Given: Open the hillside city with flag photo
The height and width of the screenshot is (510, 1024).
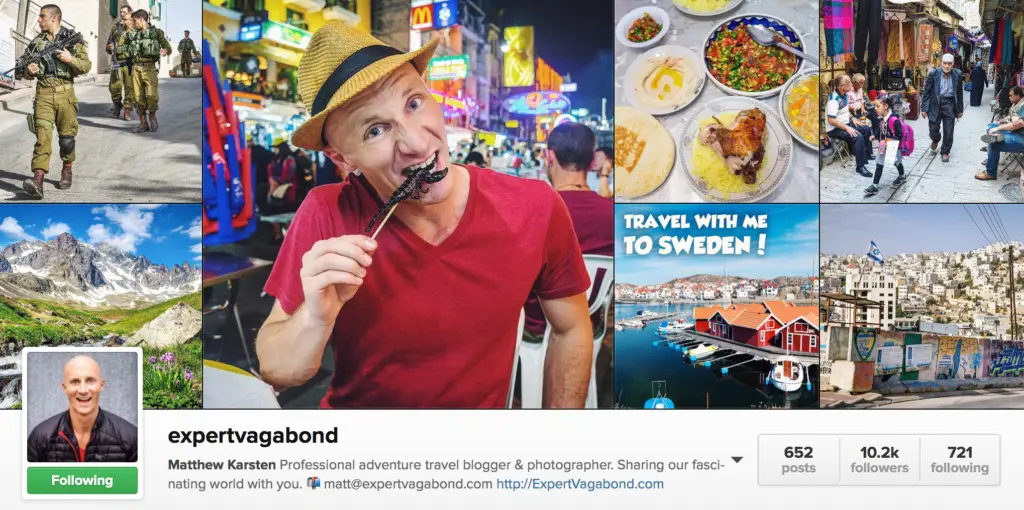Looking at the screenshot, I should [x=922, y=306].
